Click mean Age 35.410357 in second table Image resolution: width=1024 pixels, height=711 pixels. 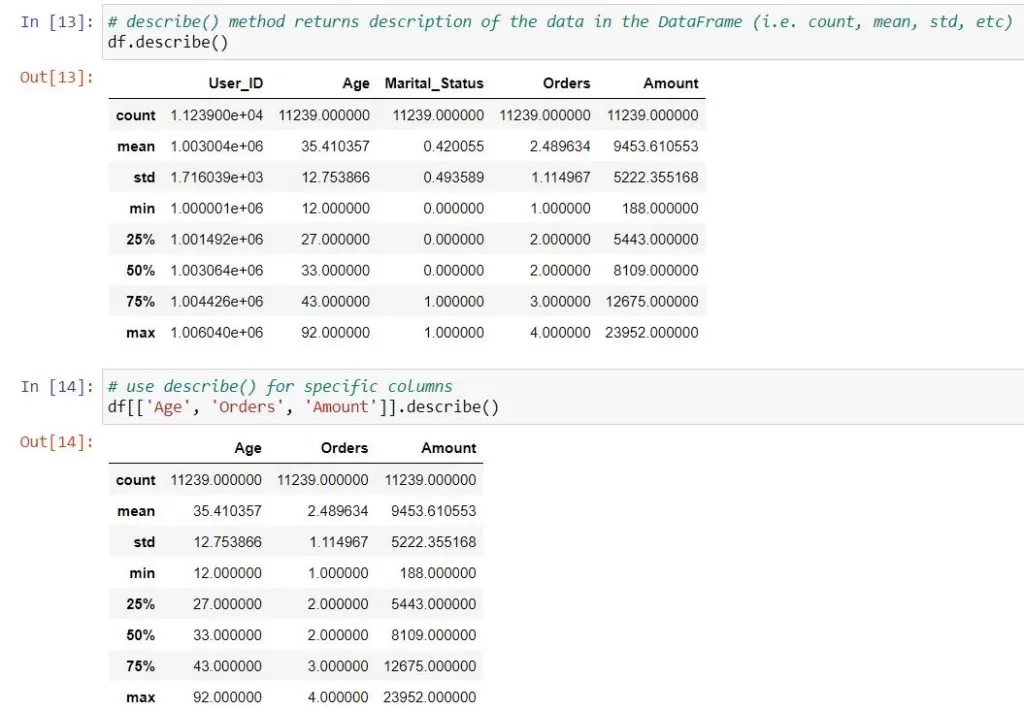[227, 511]
